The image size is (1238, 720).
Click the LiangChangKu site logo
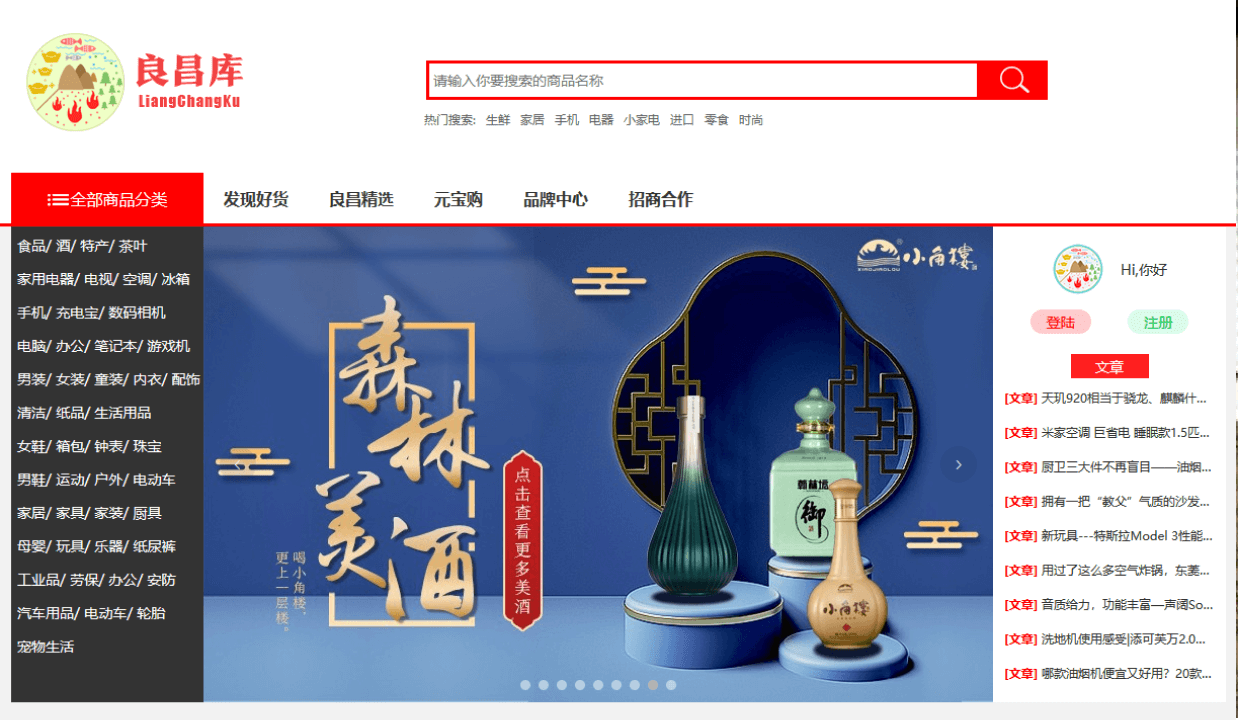click(x=134, y=82)
